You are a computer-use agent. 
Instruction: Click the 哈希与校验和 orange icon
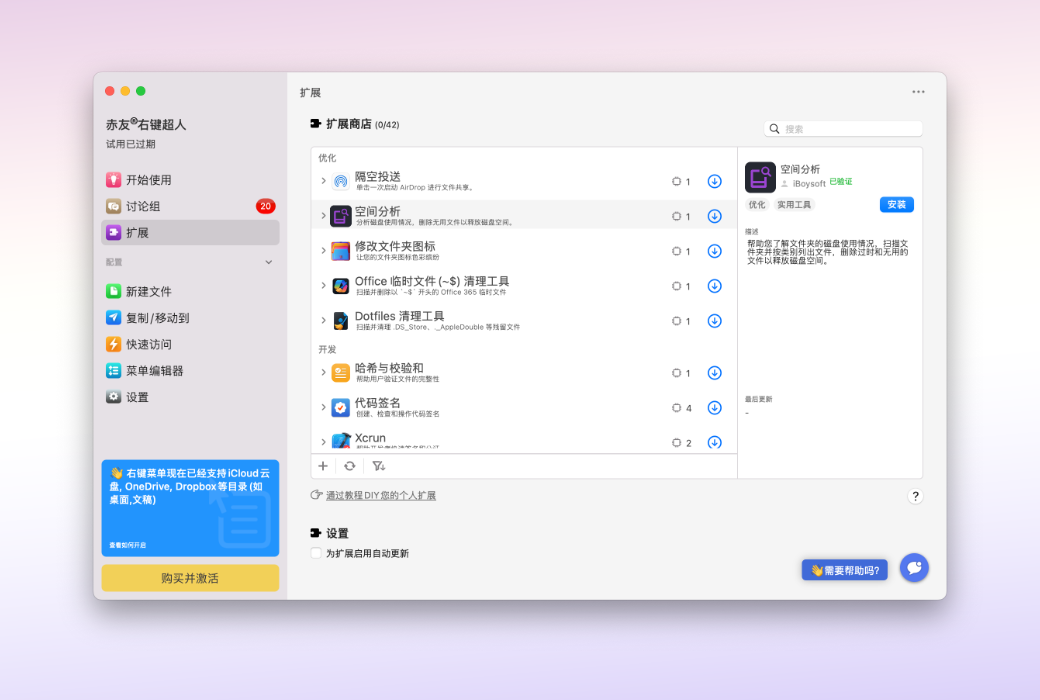click(x=341, y=373)
